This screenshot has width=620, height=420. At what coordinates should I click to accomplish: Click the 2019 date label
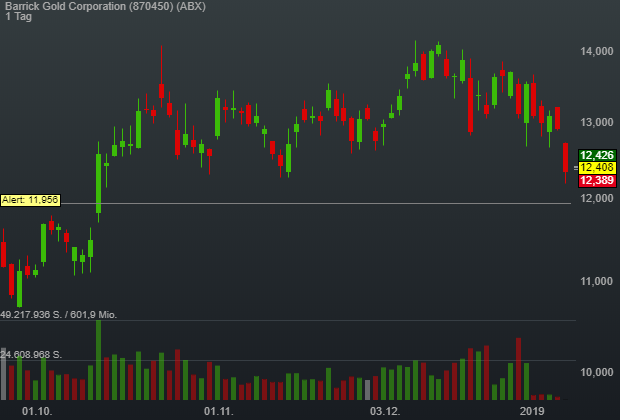532,411
